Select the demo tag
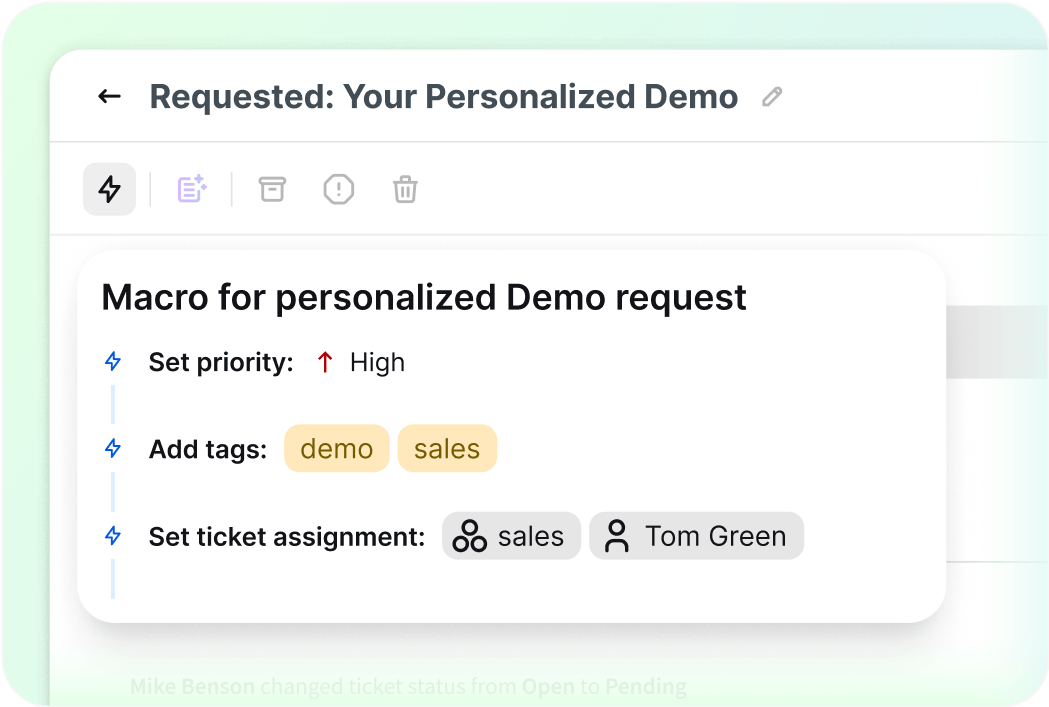 point(336,448)
